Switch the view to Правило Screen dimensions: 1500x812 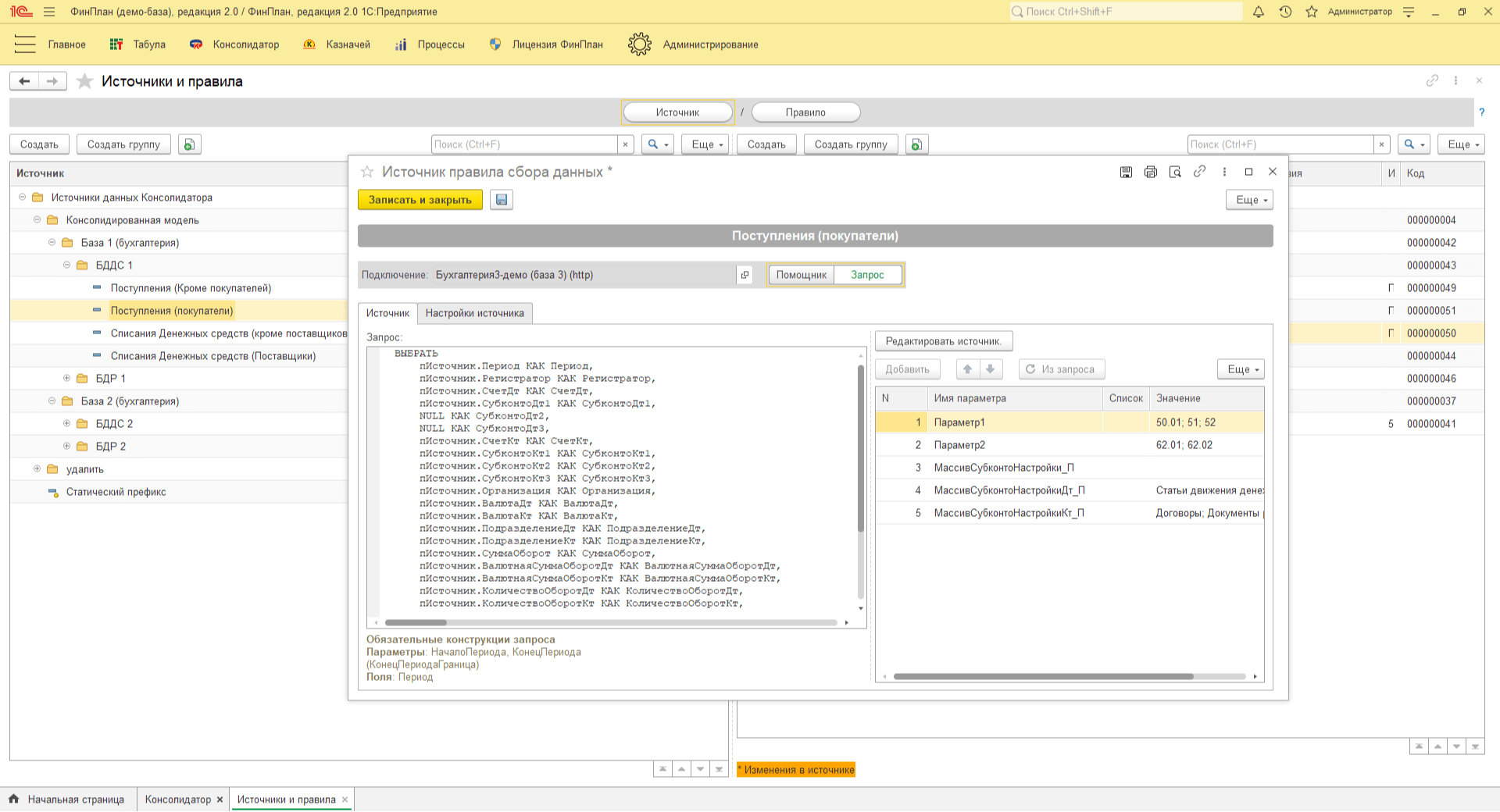(x=805, y=112)
